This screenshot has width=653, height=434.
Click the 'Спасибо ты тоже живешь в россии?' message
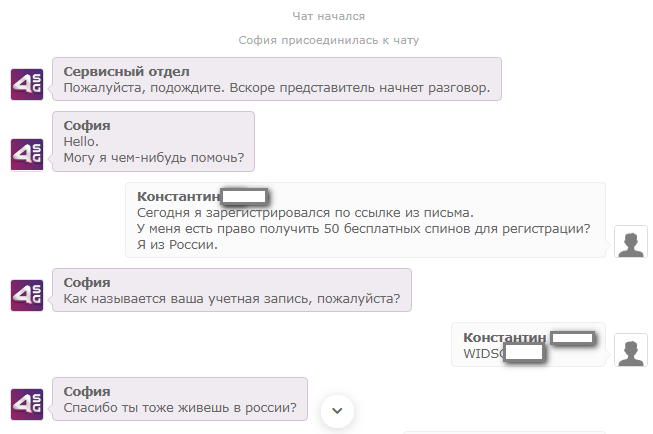tap(180, 407)
